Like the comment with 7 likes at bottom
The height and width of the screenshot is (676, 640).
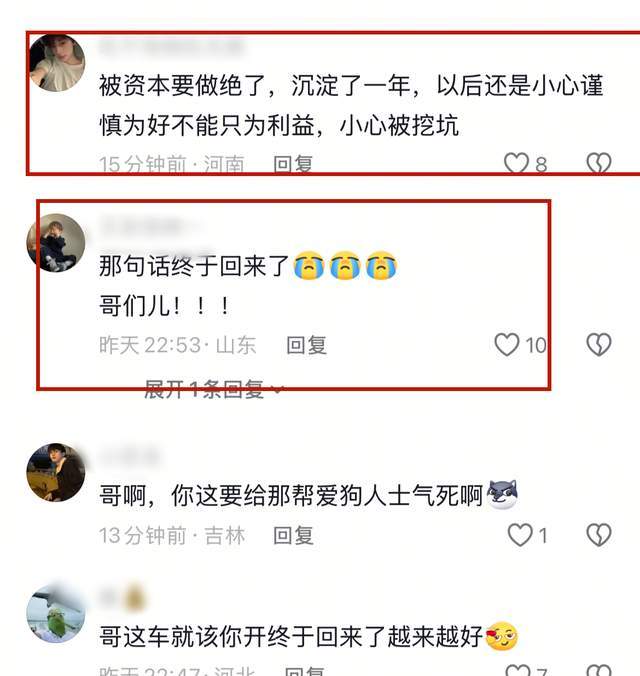(518, 670)
